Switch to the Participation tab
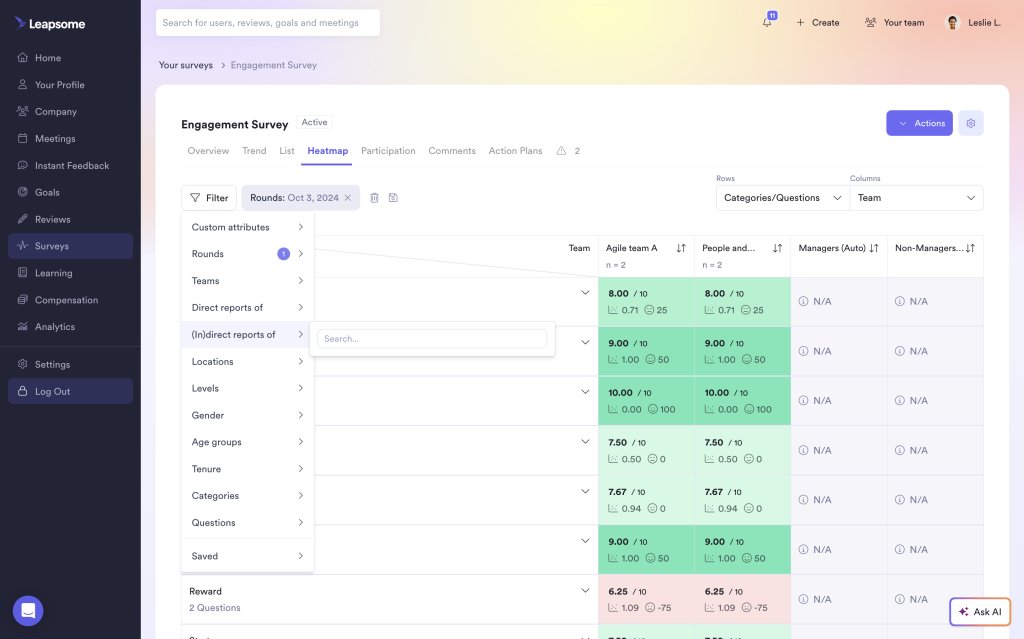The height and width of the screenshot is (639, 1024). (x=388, y=151)
